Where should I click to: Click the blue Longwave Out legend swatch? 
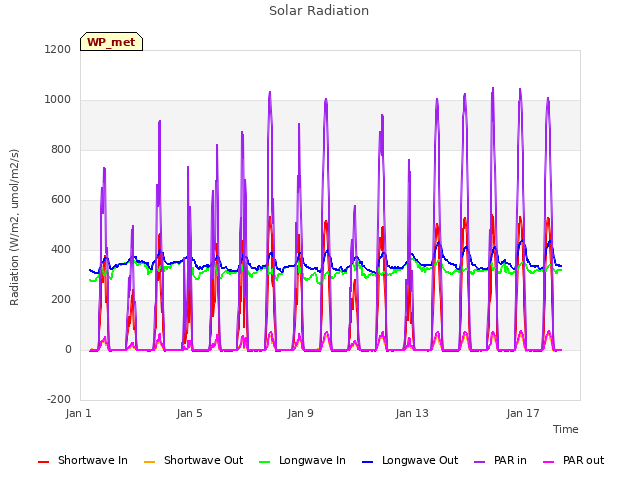pos(368,462)
